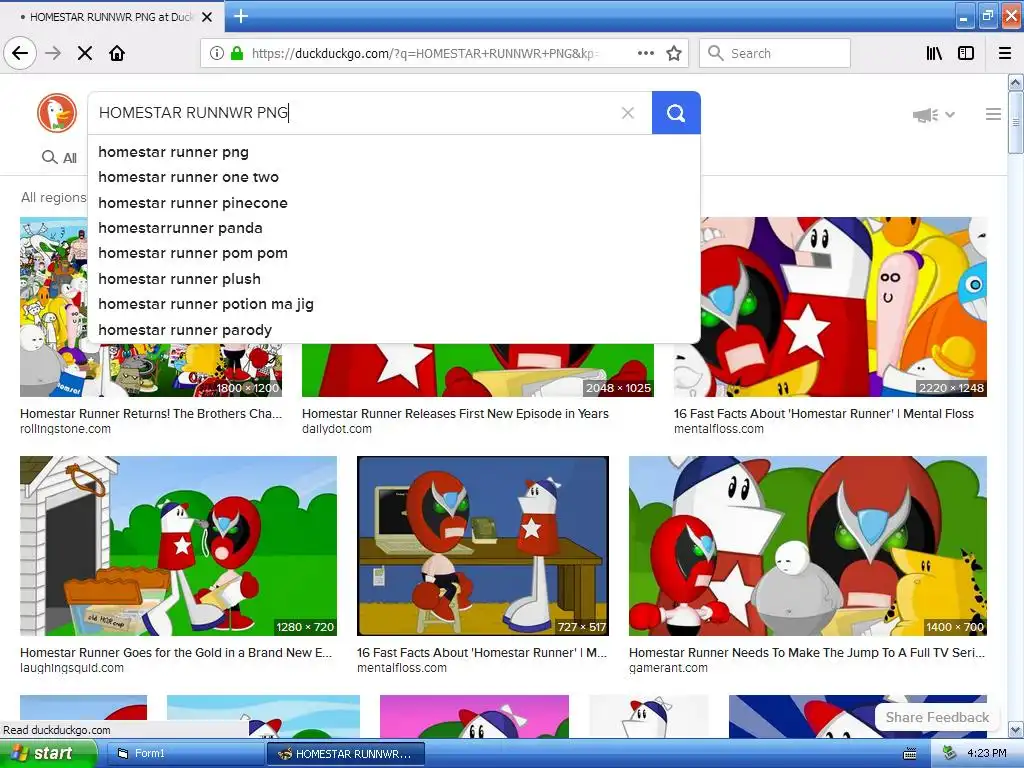Click the page scrollbar down arrow
The height and width of the screenshot is (768, 1024).
tap(1015, 729)
